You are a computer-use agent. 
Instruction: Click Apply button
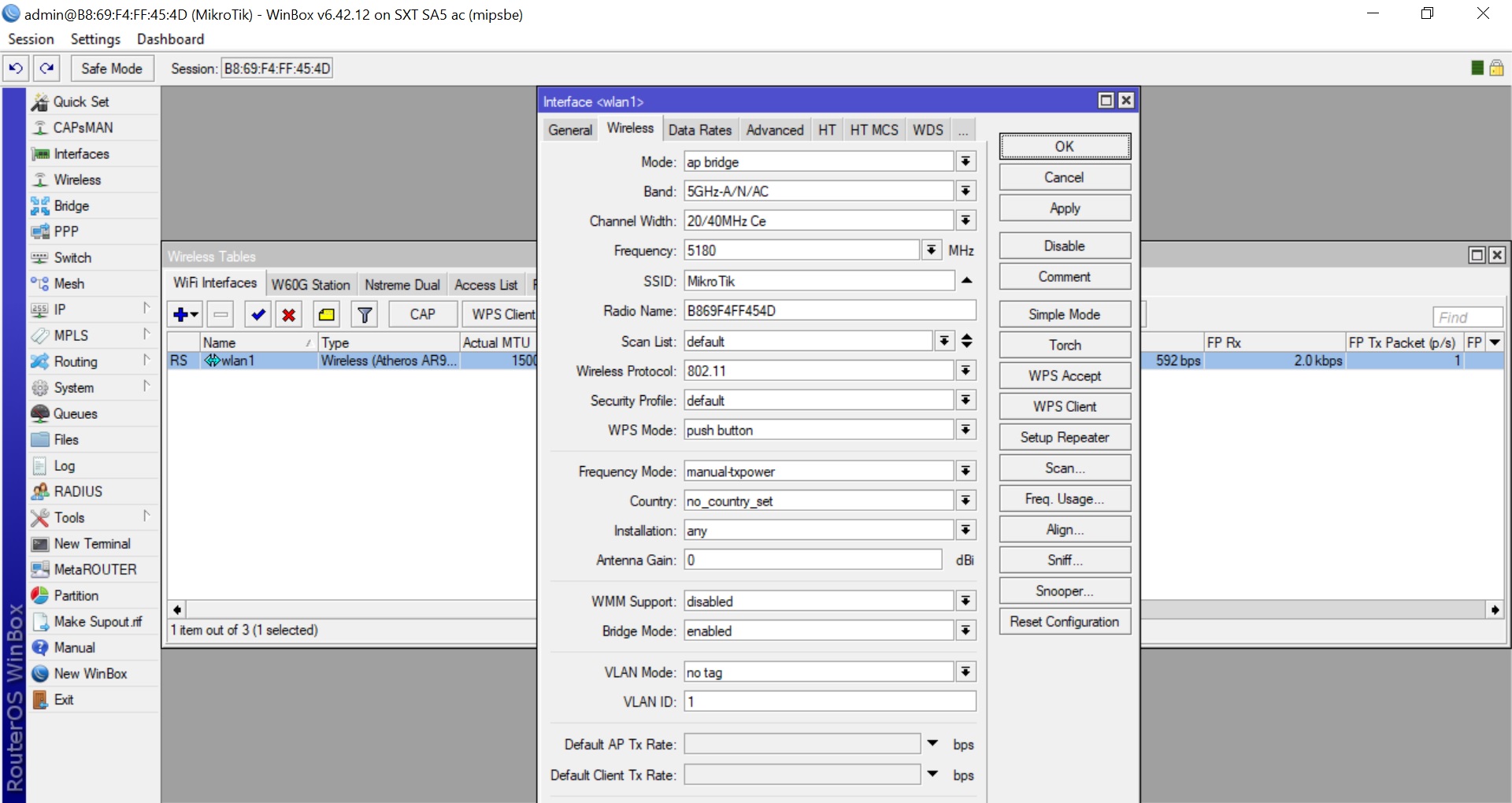tap(1065, 208)
